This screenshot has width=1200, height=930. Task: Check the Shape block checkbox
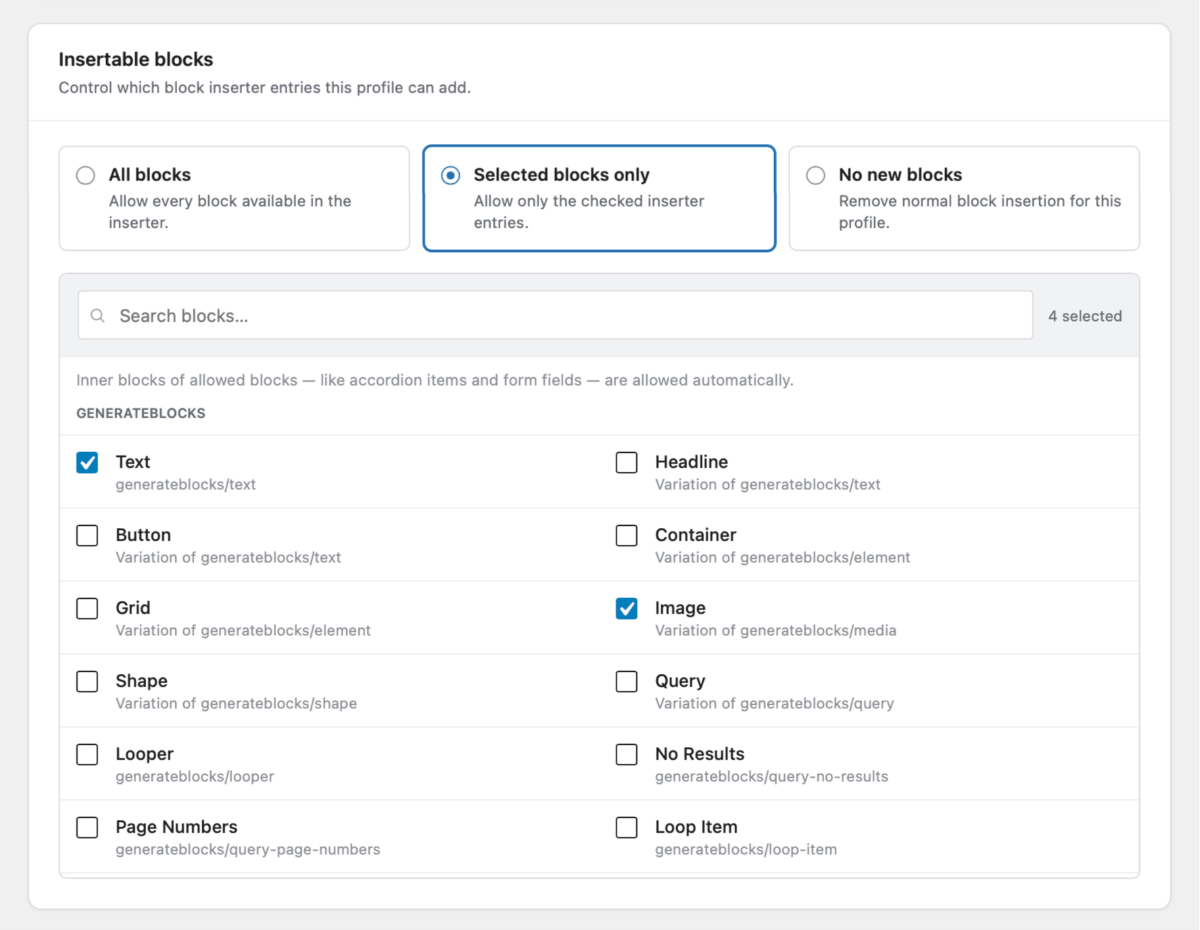87,681
